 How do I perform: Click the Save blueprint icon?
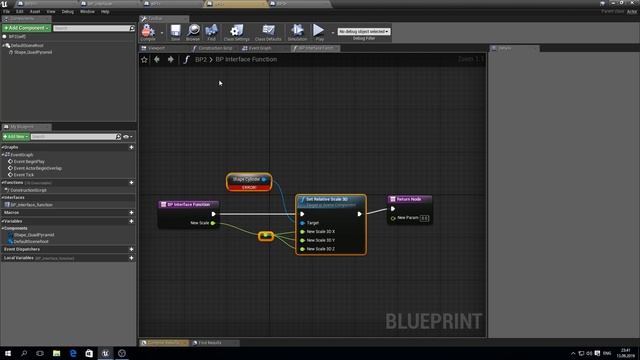pos(176,31)
